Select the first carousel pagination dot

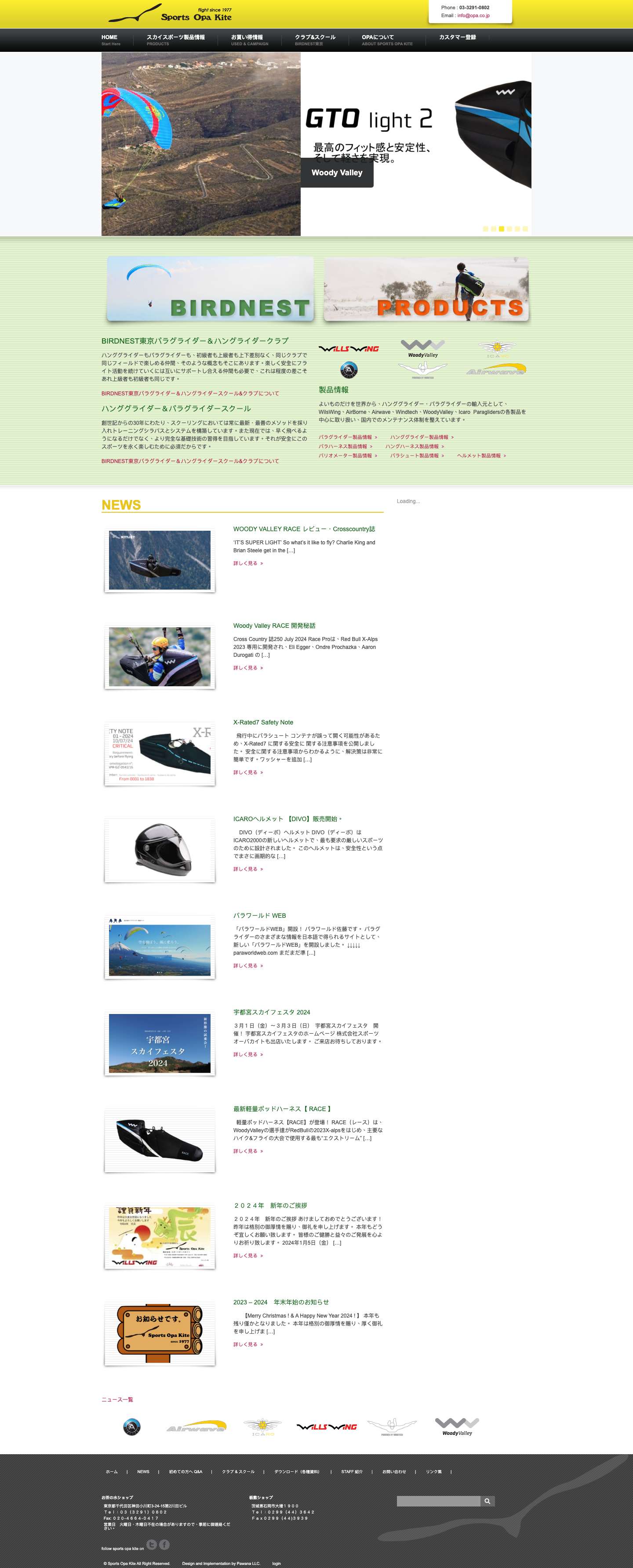coord(486,229)
